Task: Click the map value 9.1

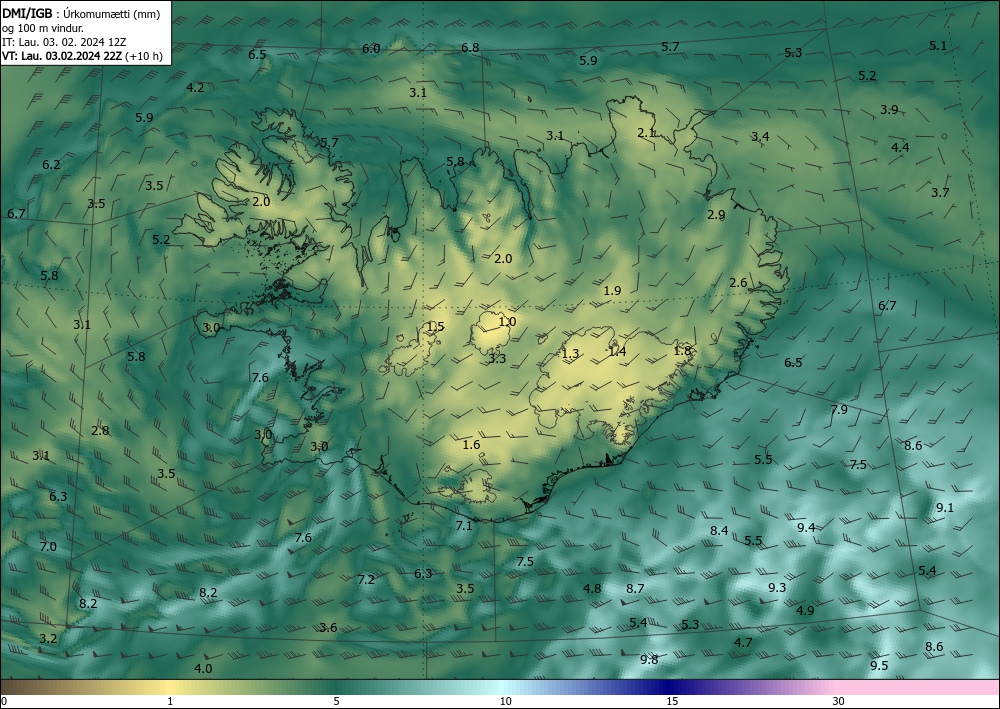Action: [945, 508]
